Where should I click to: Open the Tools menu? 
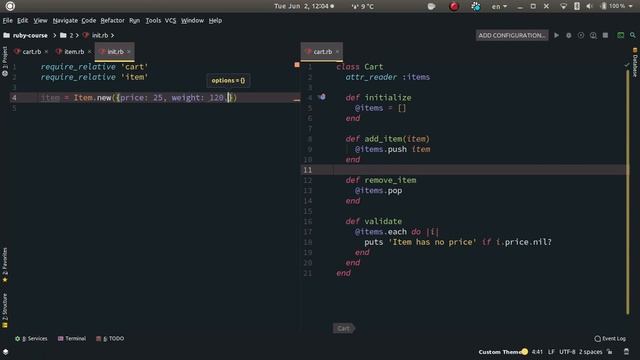point(153,20)
